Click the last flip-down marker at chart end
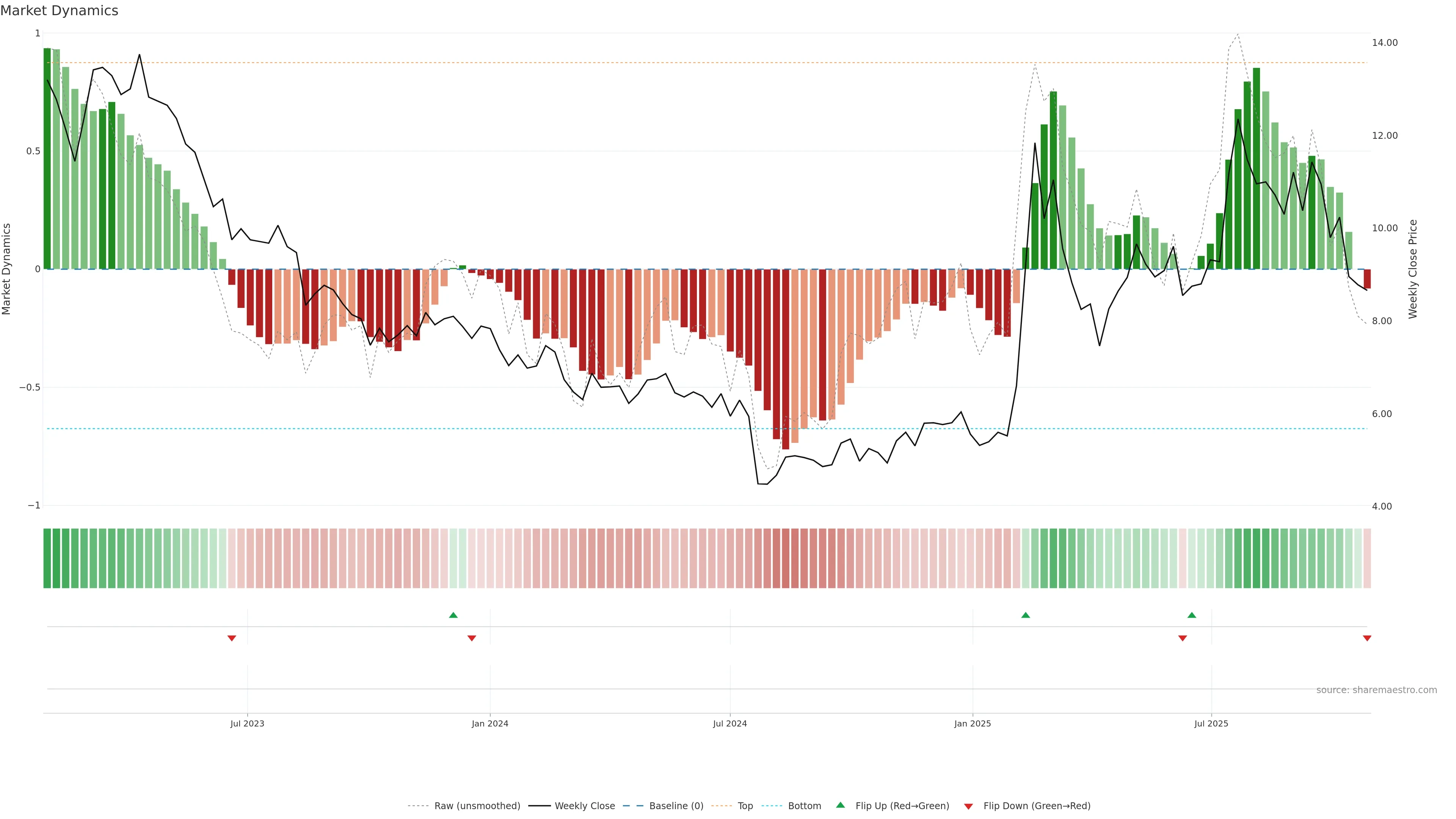The width and height of the screenshot is (1456, 819). coord(1367,638)
